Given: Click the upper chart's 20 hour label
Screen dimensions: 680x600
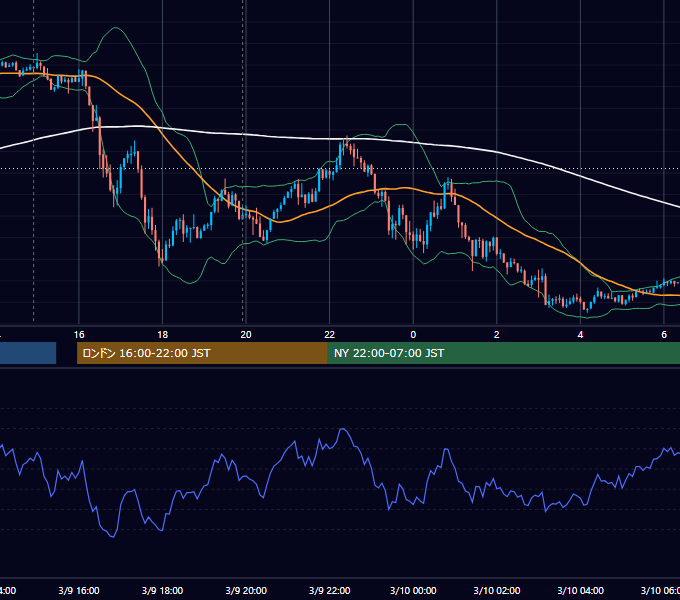Looking at the screenshot, I should click(x=246, y=335).
